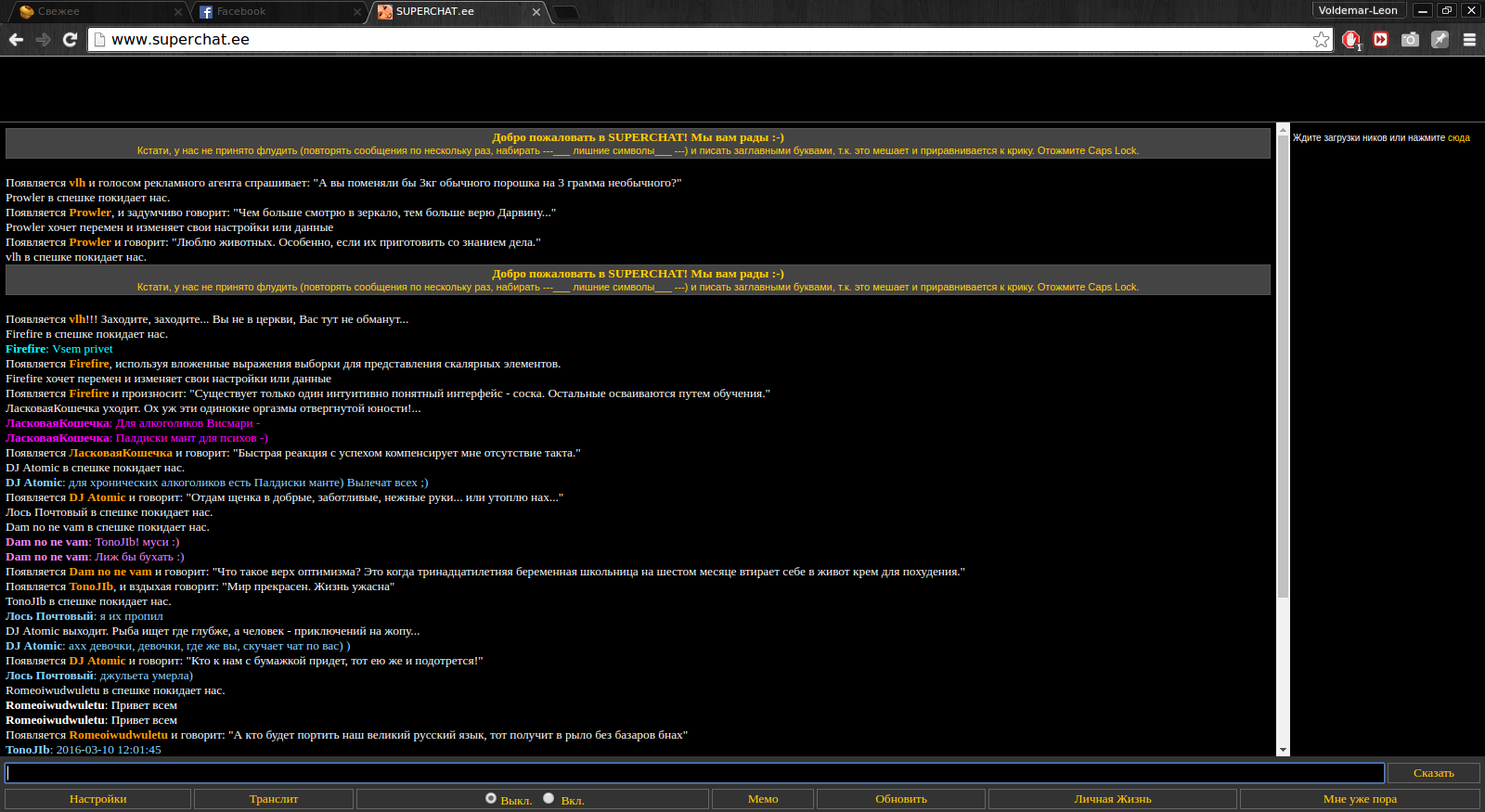
Task: Open the Chrome hamburger menu
Action: point(1469,40)
